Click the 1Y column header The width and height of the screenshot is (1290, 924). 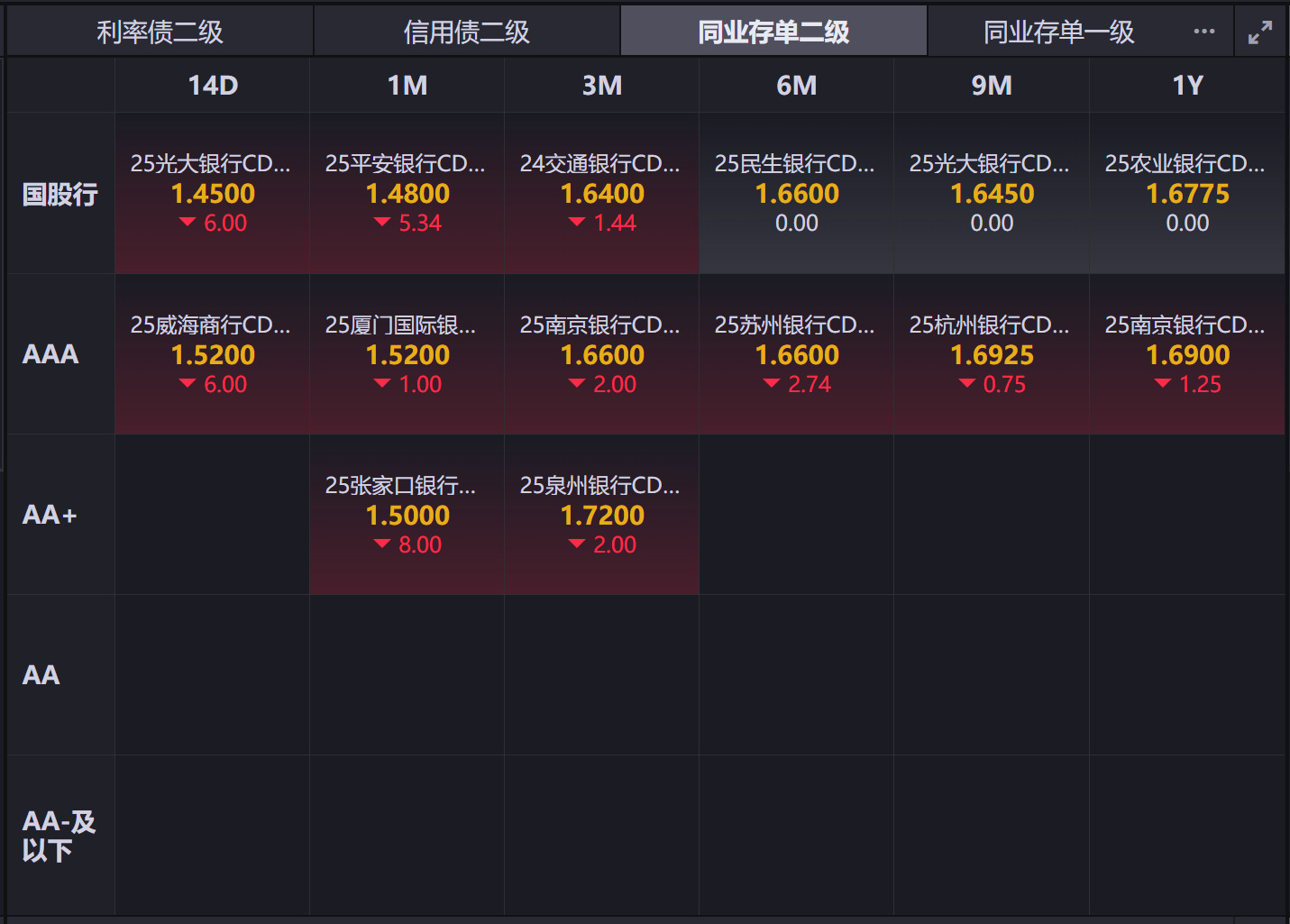coord(1187,86)
